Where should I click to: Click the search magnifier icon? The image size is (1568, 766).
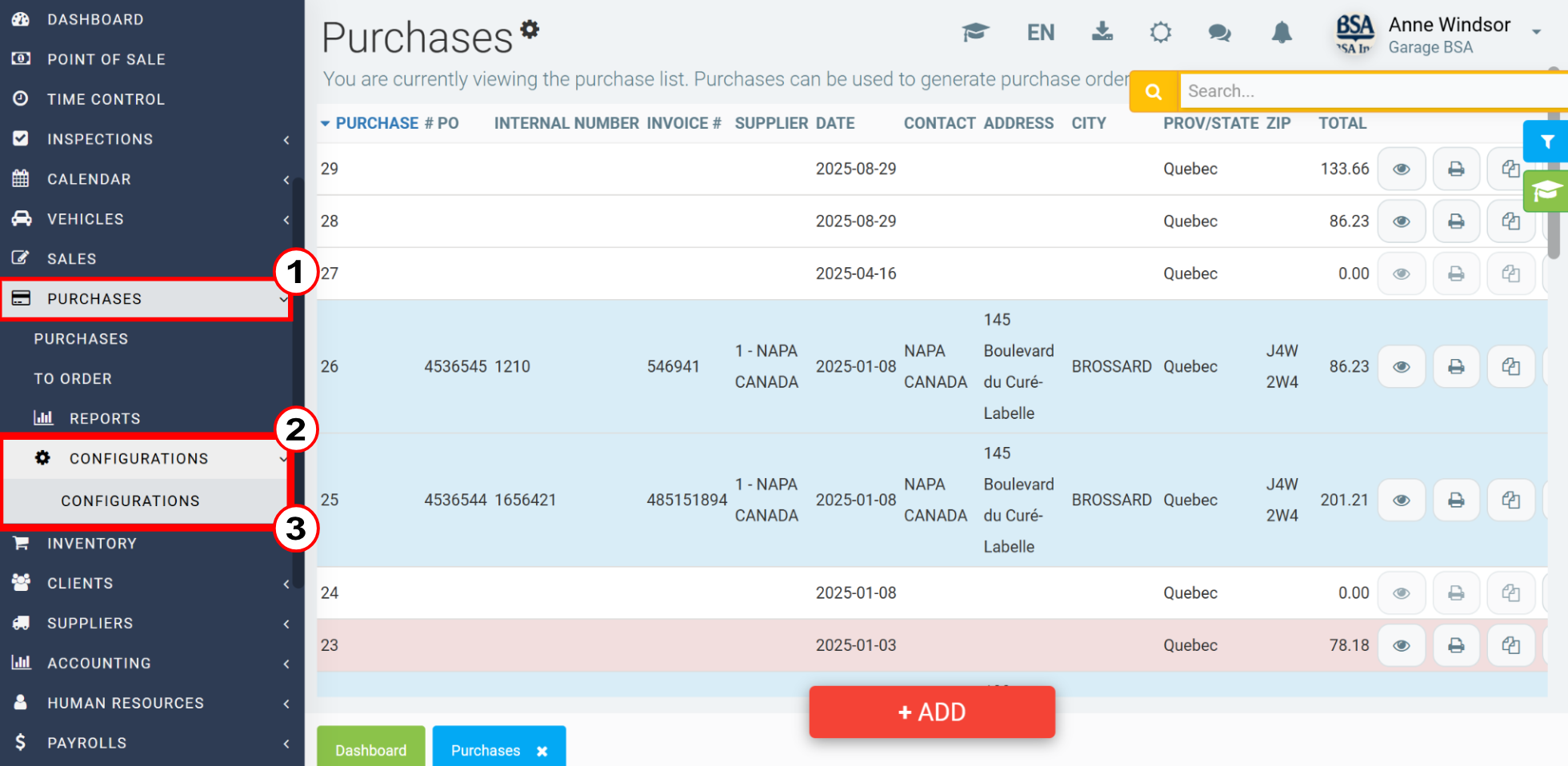click(1153, 90)
